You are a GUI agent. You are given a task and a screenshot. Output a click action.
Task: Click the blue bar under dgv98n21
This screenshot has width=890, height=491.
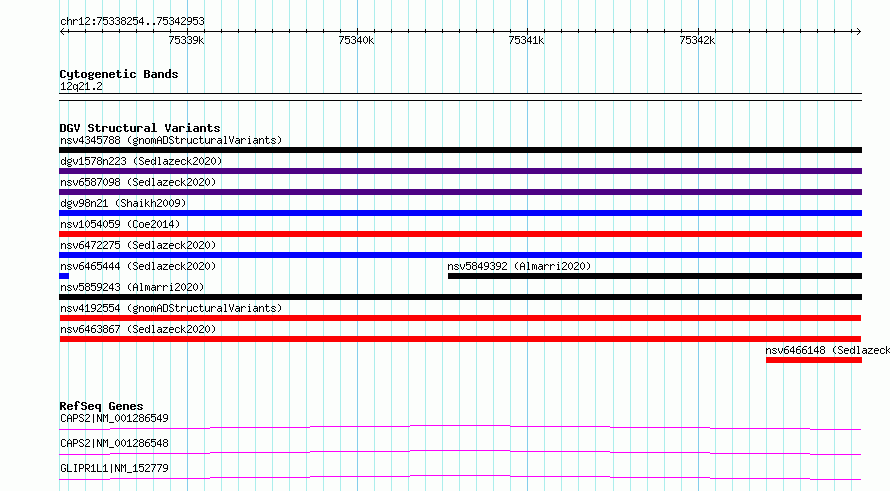460,213
